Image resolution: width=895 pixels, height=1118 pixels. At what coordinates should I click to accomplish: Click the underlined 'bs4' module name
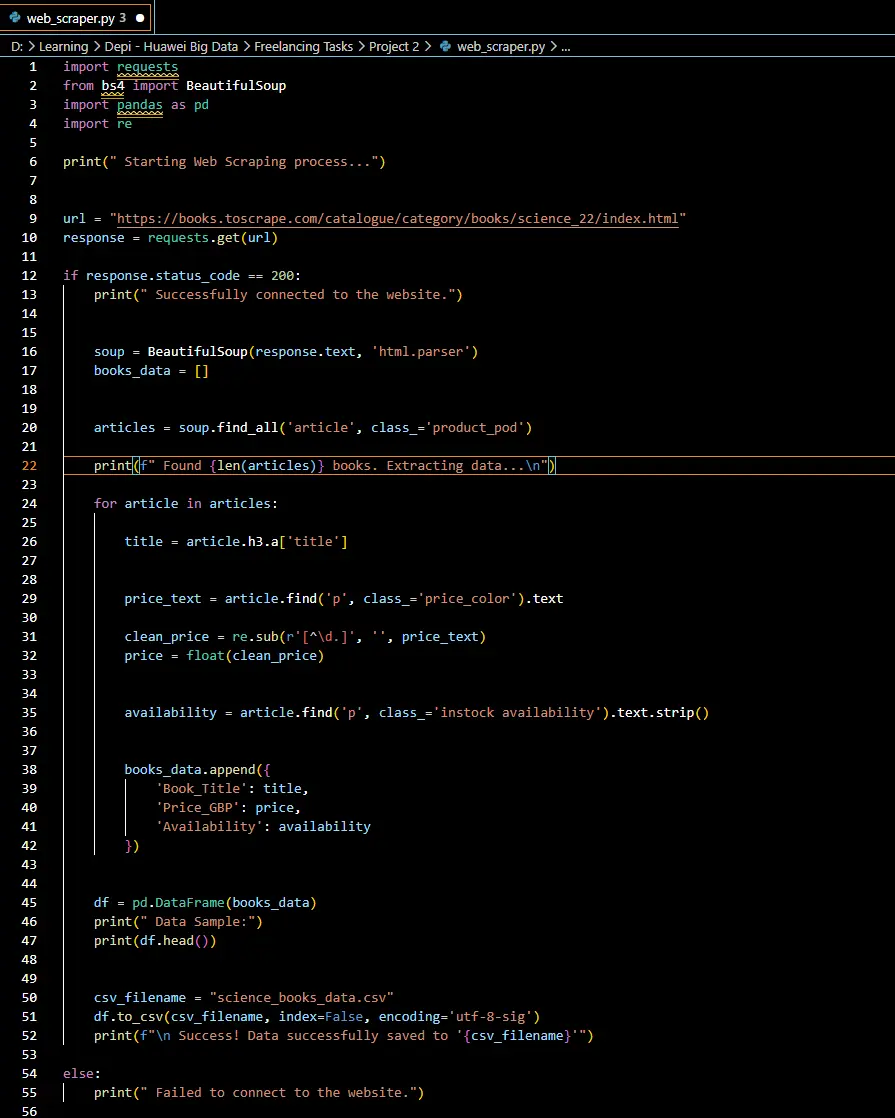click(x=113, y=86)
